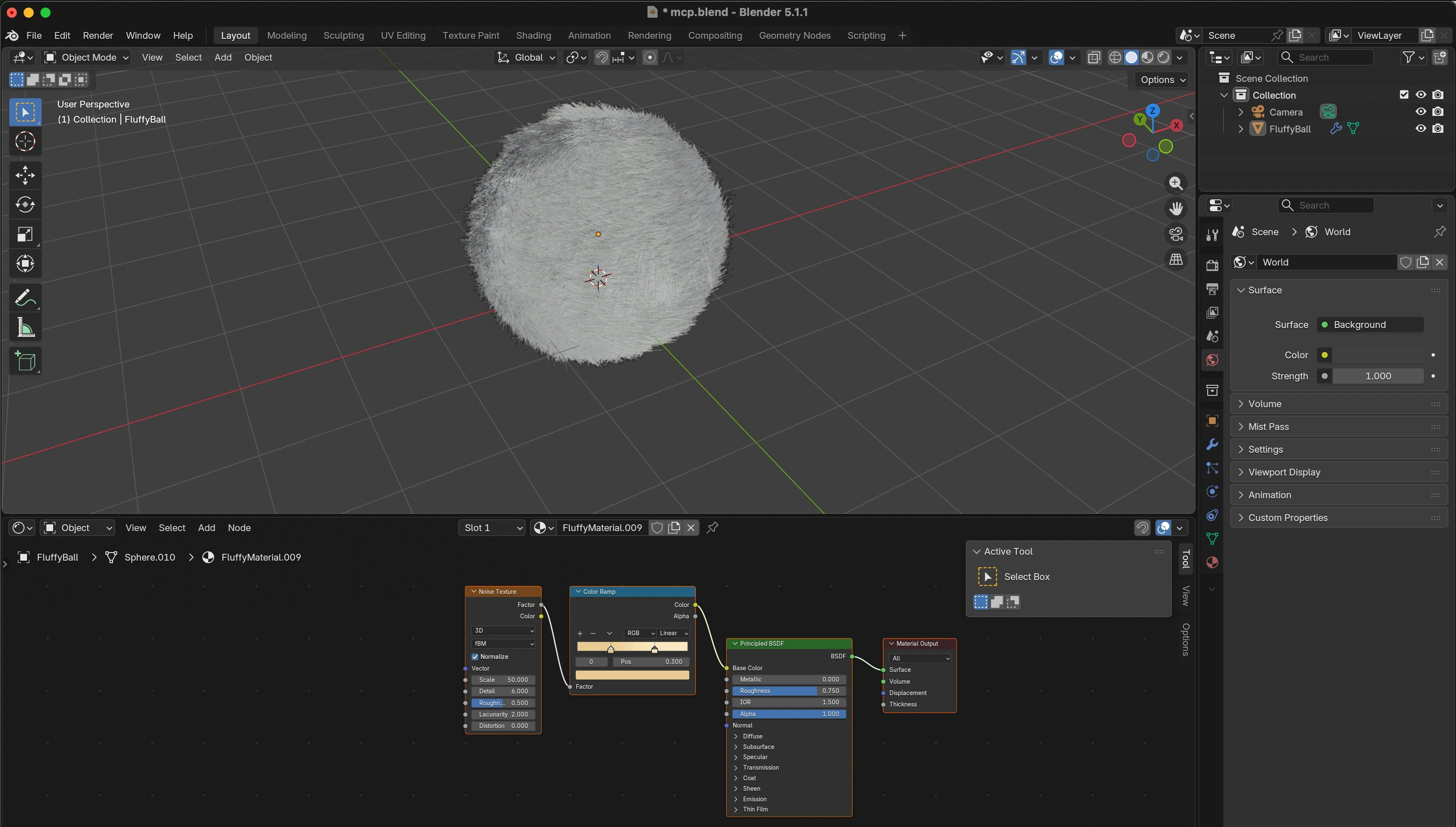Click the Background surface shader button

tap(1370, 324)
